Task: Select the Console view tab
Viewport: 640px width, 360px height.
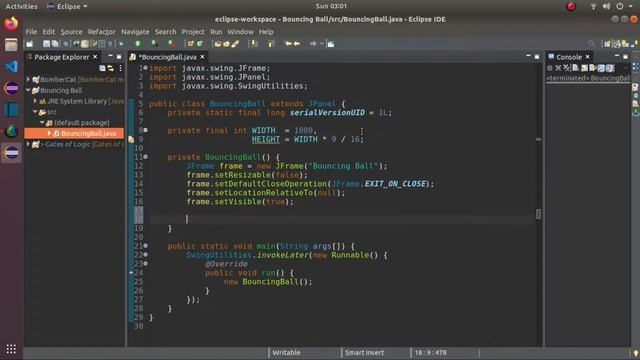Action: click(569, 57)
